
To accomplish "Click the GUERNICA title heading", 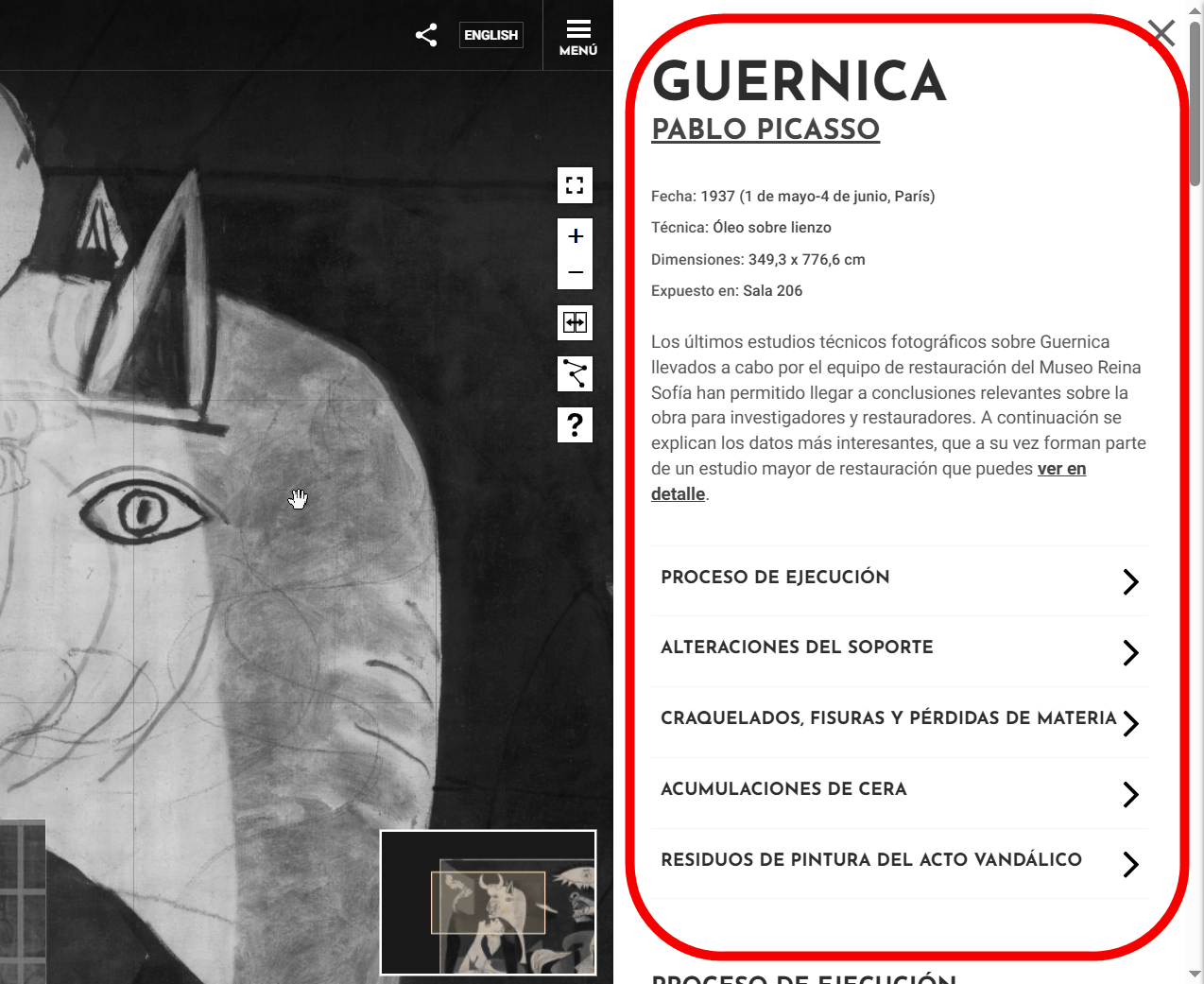I will point(800,81).
